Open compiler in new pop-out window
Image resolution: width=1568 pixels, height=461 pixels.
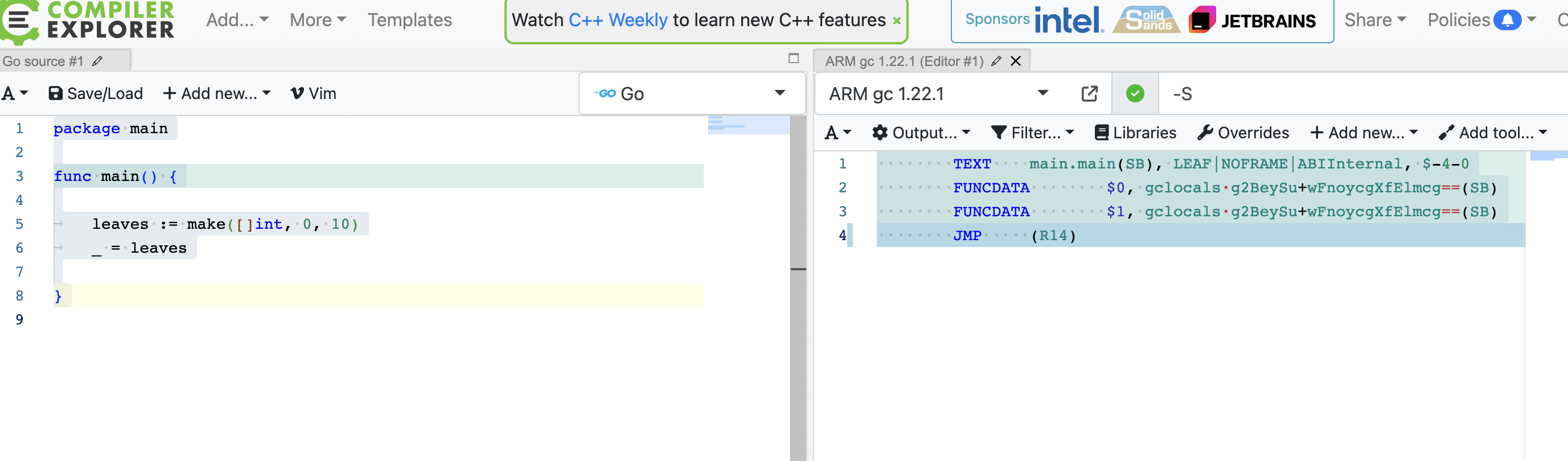tap(1089, 94)
